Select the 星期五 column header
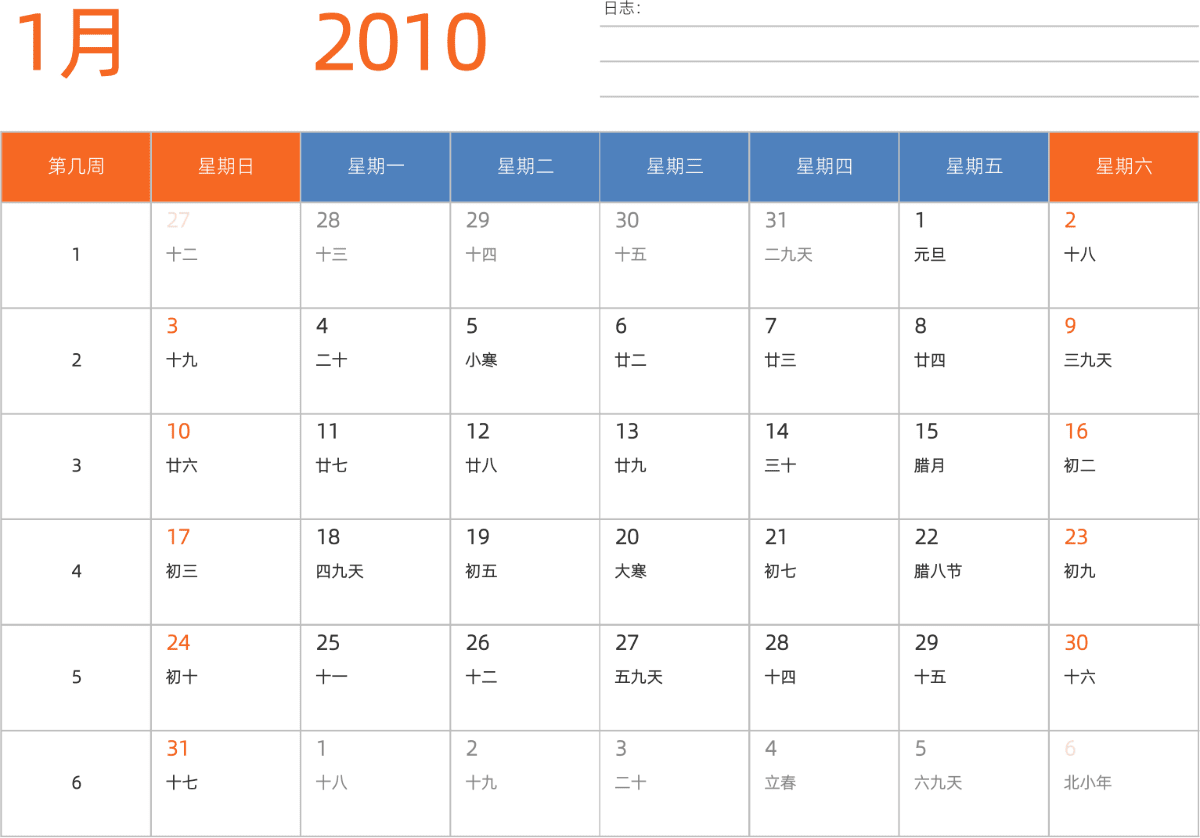Viewport: 1200px width, 838px height. [974, 167]
